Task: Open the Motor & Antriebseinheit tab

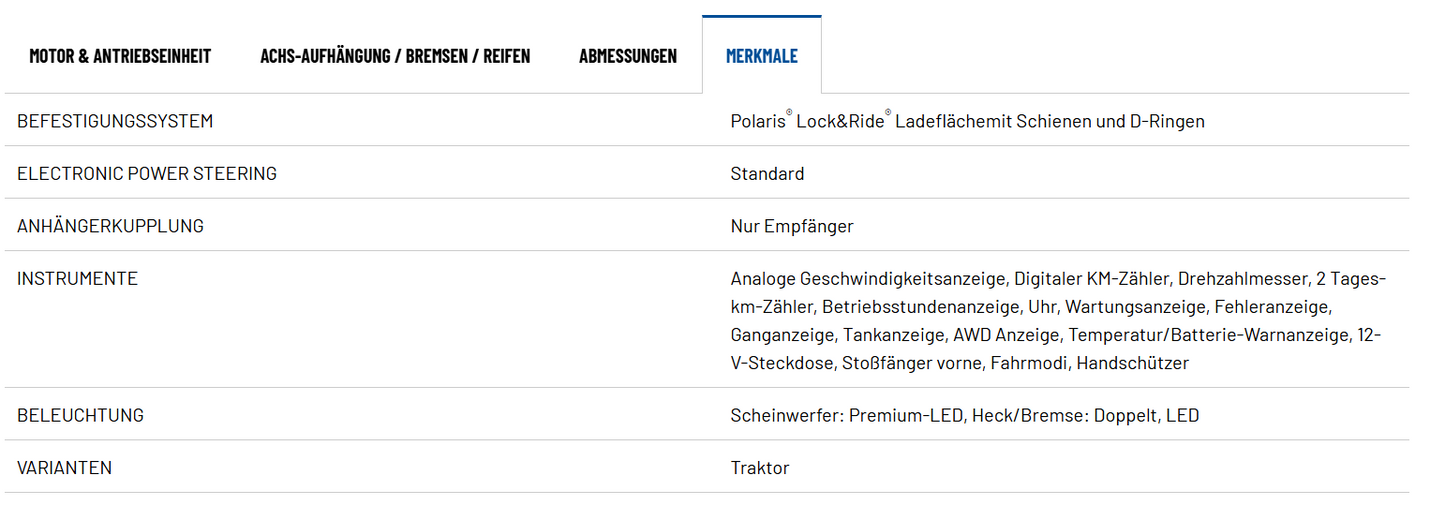Action: [120, 56]
